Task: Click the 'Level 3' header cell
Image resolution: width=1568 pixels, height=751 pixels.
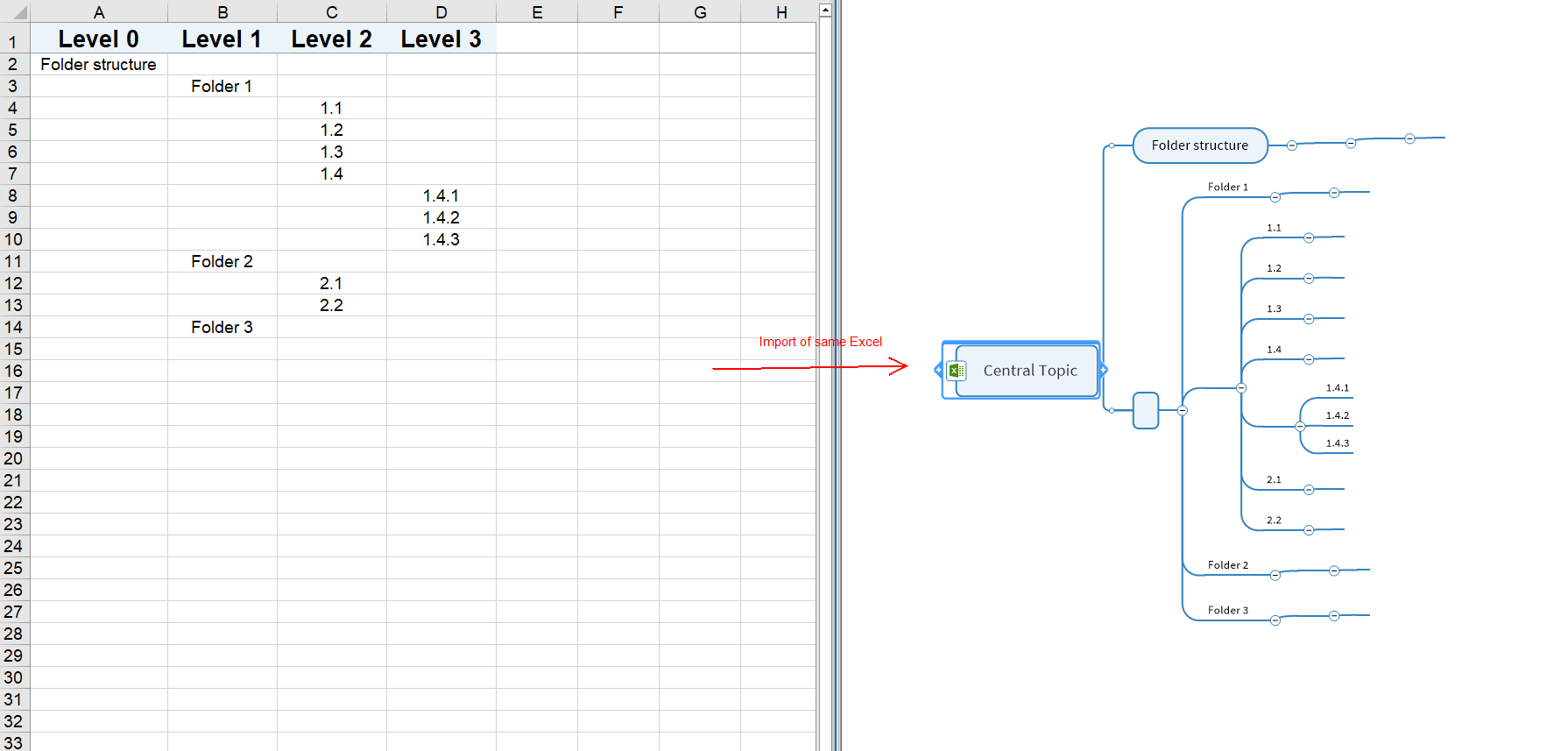Action: 441,39
